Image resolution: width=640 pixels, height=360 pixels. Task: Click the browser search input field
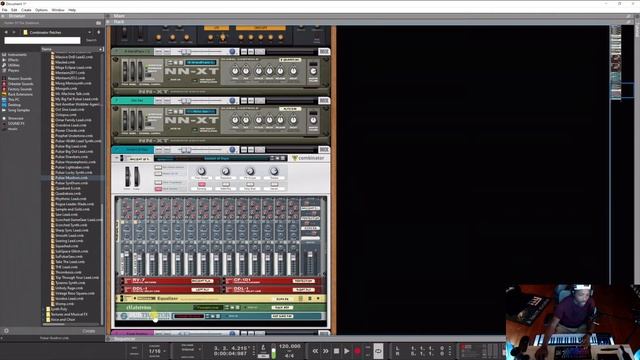(42, 40)
